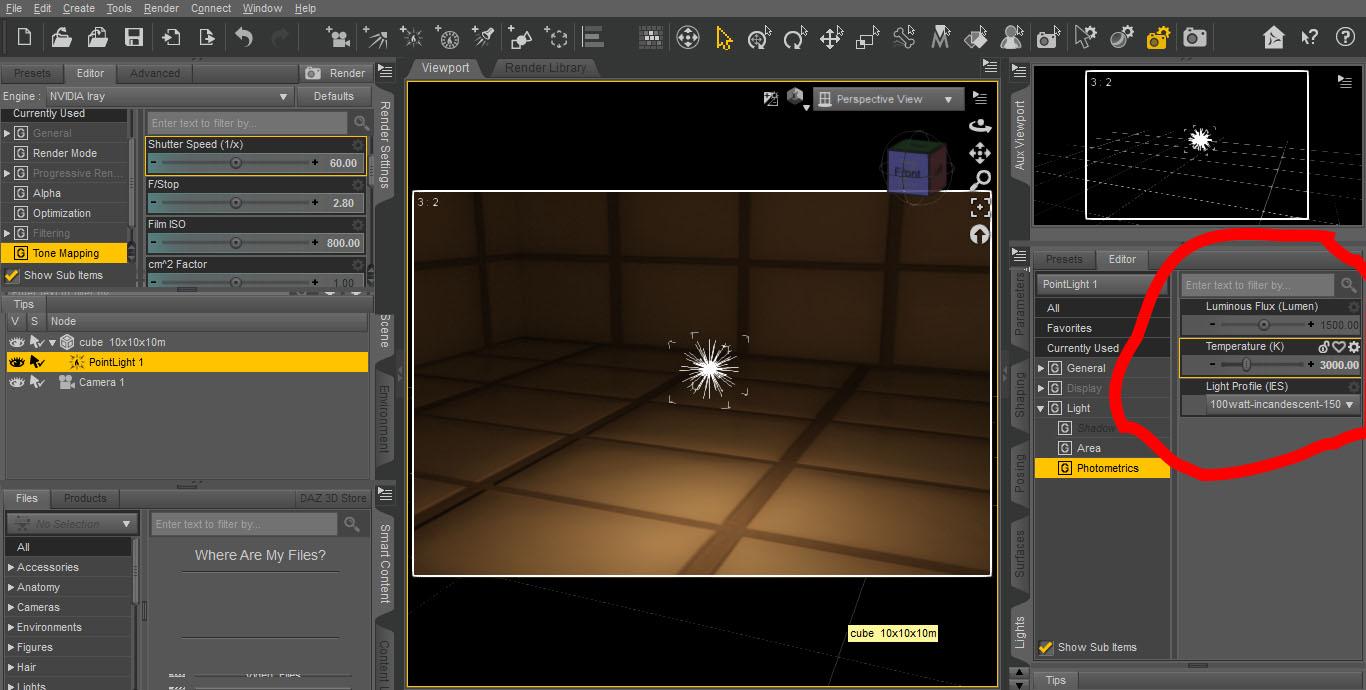1366x690 pixels.
Task: Toggle selectability arrow for Camera 1
Action: [x=36, y=382]
